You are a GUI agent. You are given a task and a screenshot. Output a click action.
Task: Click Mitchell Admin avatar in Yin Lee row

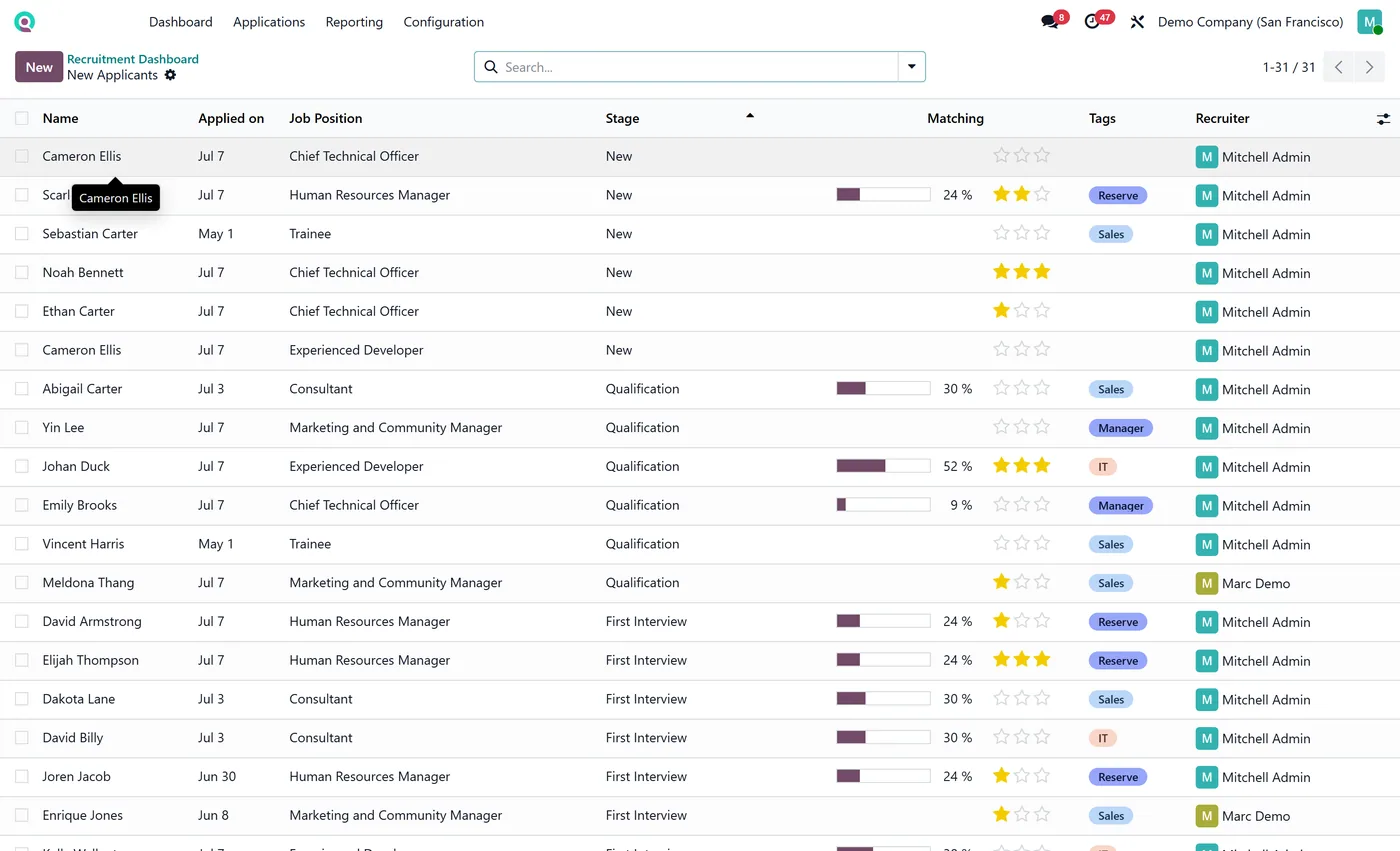[x=1207, y=428]
